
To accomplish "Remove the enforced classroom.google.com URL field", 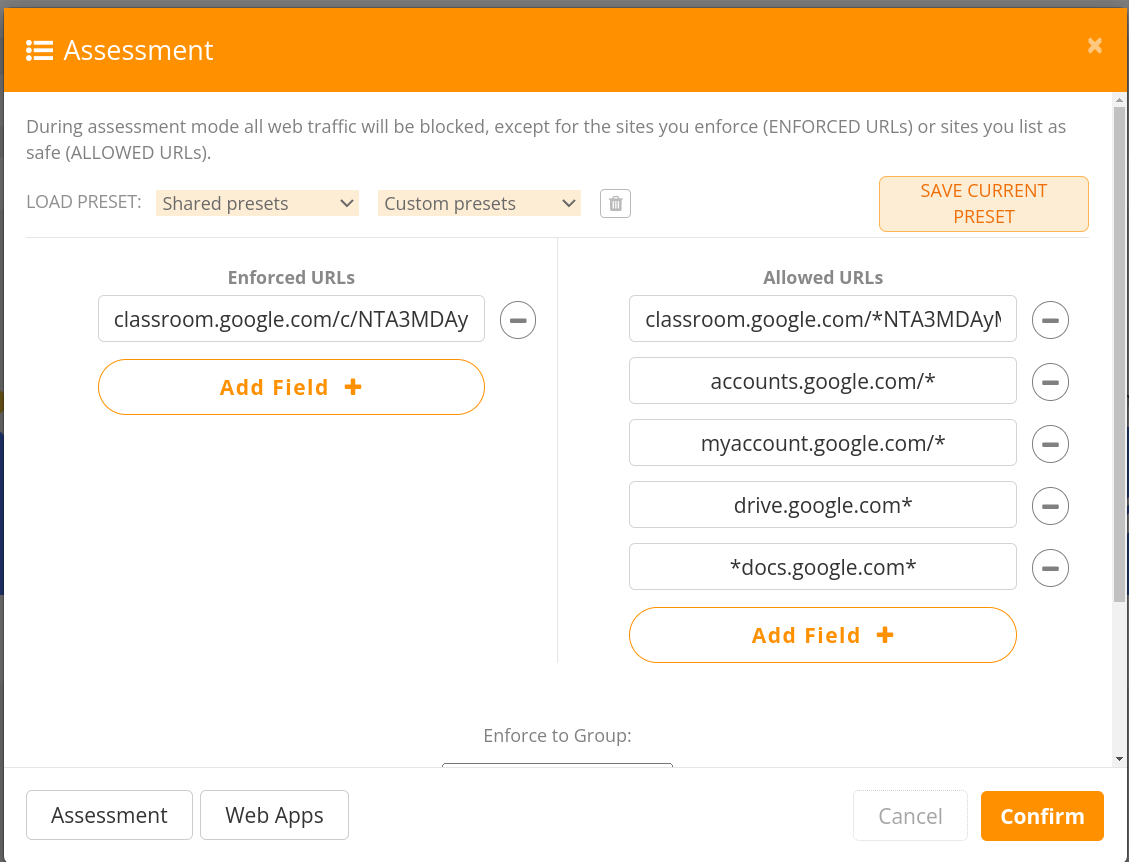I will (518, 320).
